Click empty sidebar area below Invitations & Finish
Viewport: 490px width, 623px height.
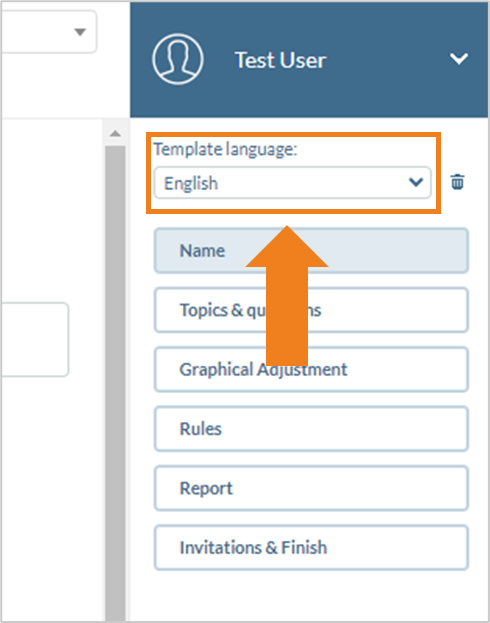pos(311,596)
